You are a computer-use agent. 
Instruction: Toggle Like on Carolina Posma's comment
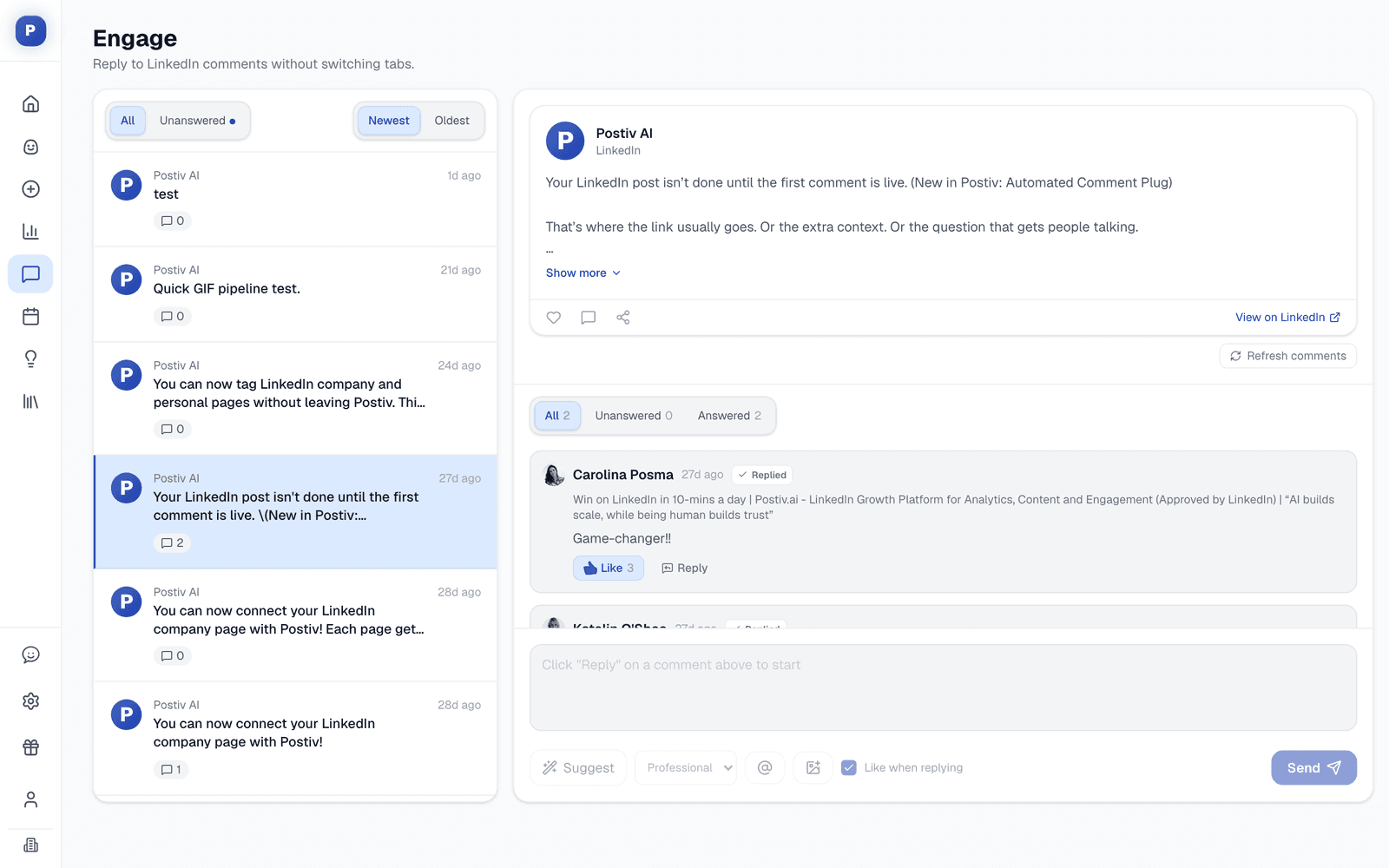click(609, 569)
